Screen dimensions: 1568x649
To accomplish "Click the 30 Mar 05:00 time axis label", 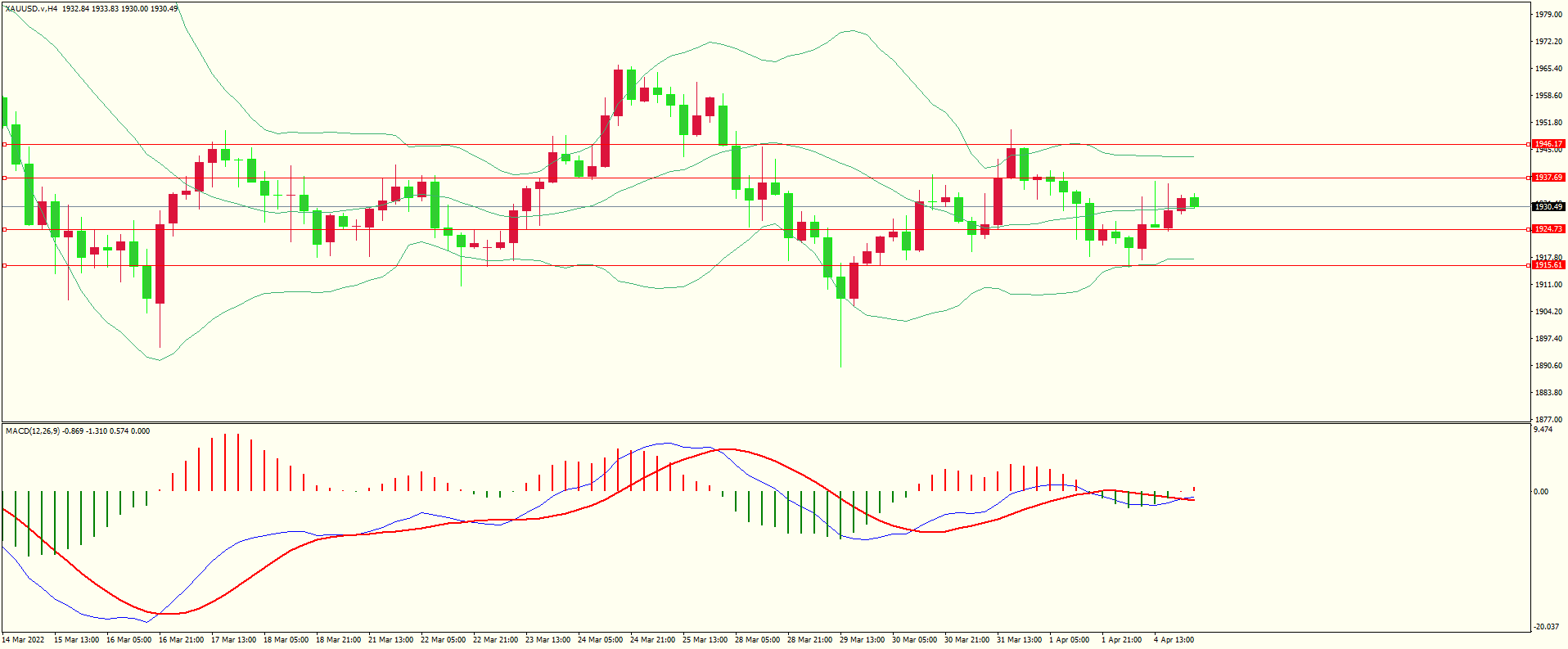I will point(914,640).
